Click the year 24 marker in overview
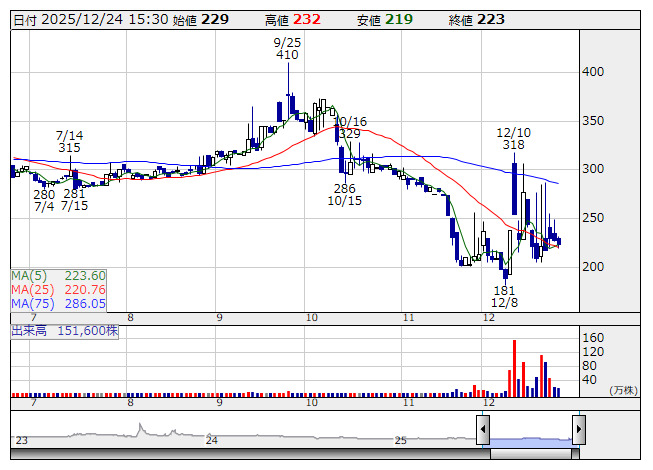This screenshot has height=470, width=653. click(212, 440)
